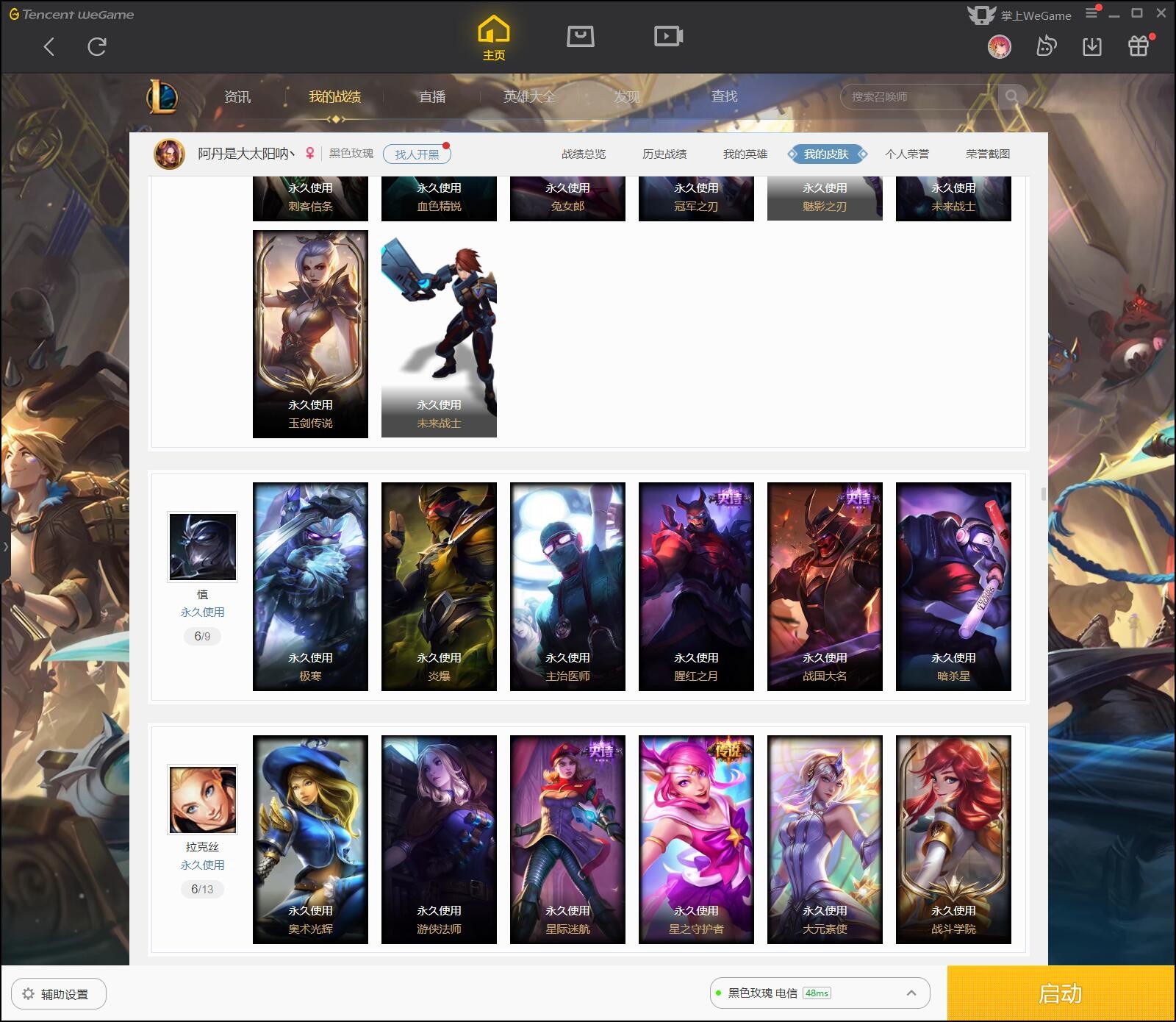Screen dimensions: 1176x1022
Task: Click the League of Legends logo
Action: tap(162, 96)
